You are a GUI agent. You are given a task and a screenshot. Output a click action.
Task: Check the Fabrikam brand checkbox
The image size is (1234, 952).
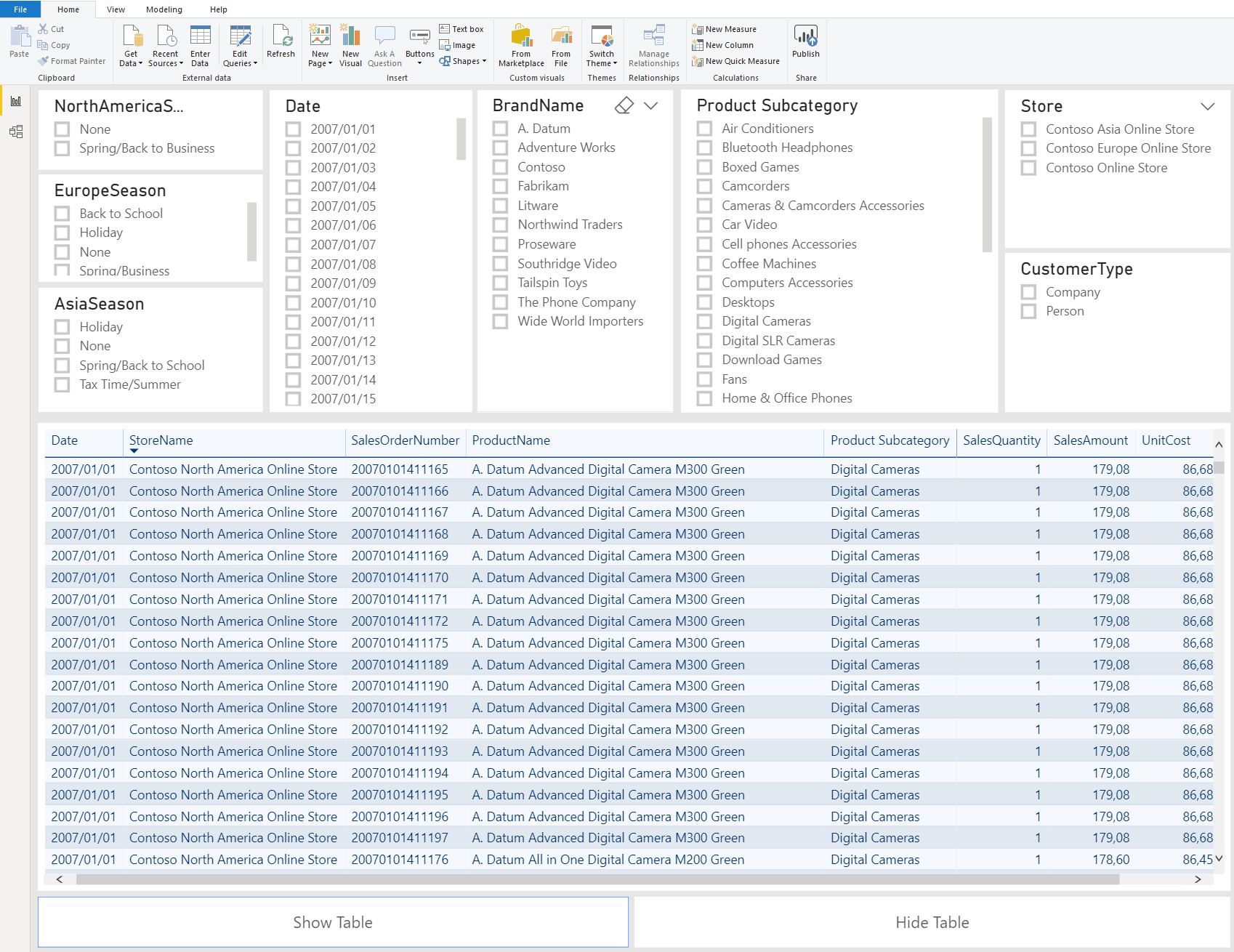pyautogui.click(x=500, y=186)
